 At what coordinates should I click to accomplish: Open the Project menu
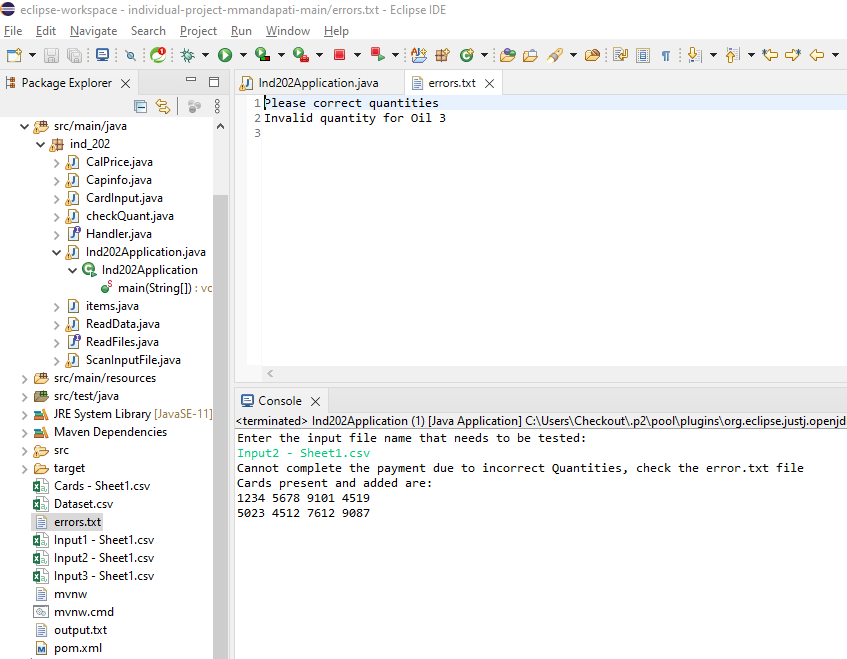(198, 31)
